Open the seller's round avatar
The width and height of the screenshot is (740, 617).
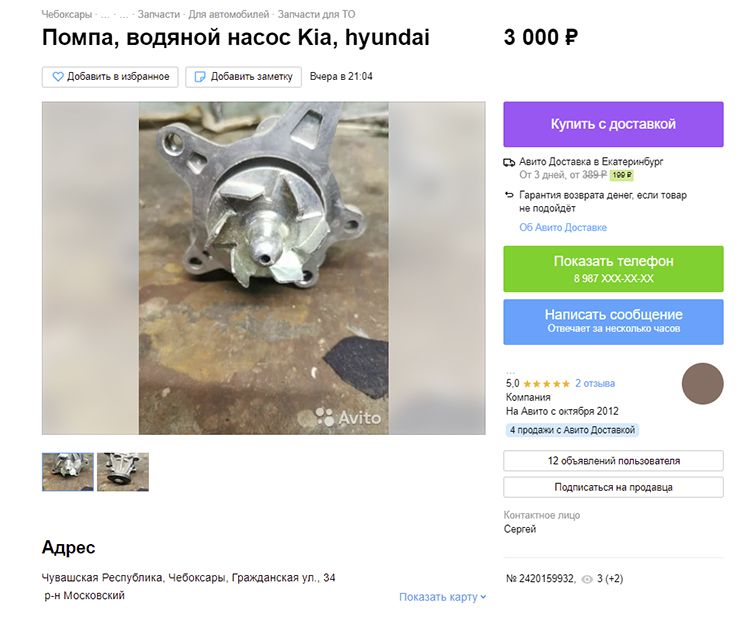pos(702,383)
